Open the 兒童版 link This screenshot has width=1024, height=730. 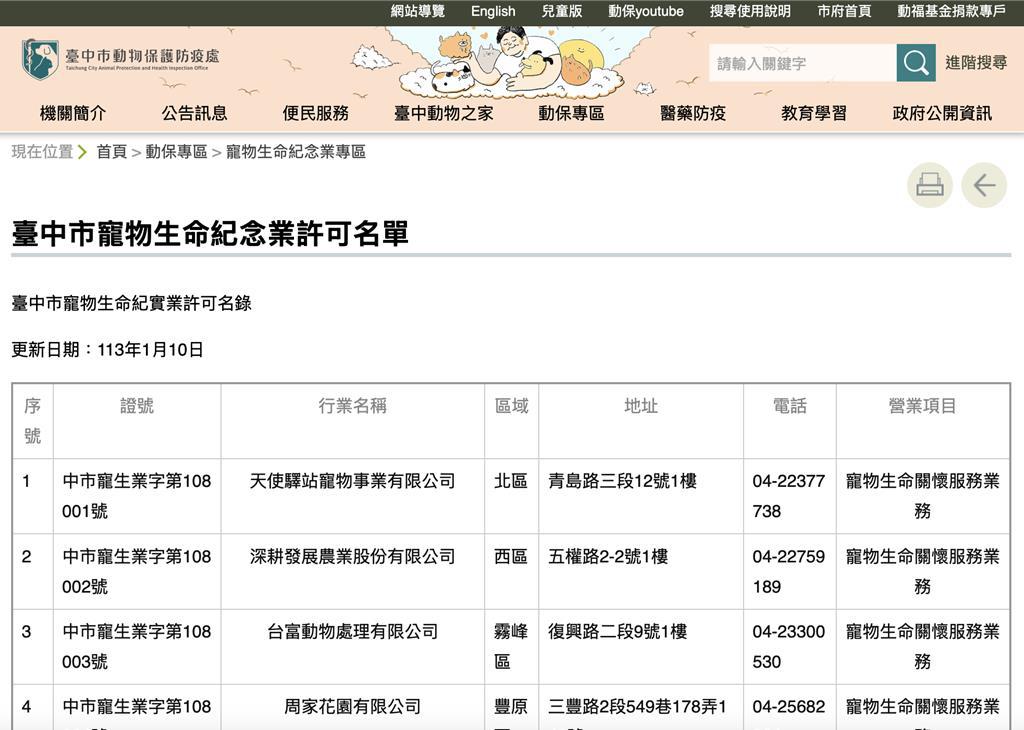(562, 11)
